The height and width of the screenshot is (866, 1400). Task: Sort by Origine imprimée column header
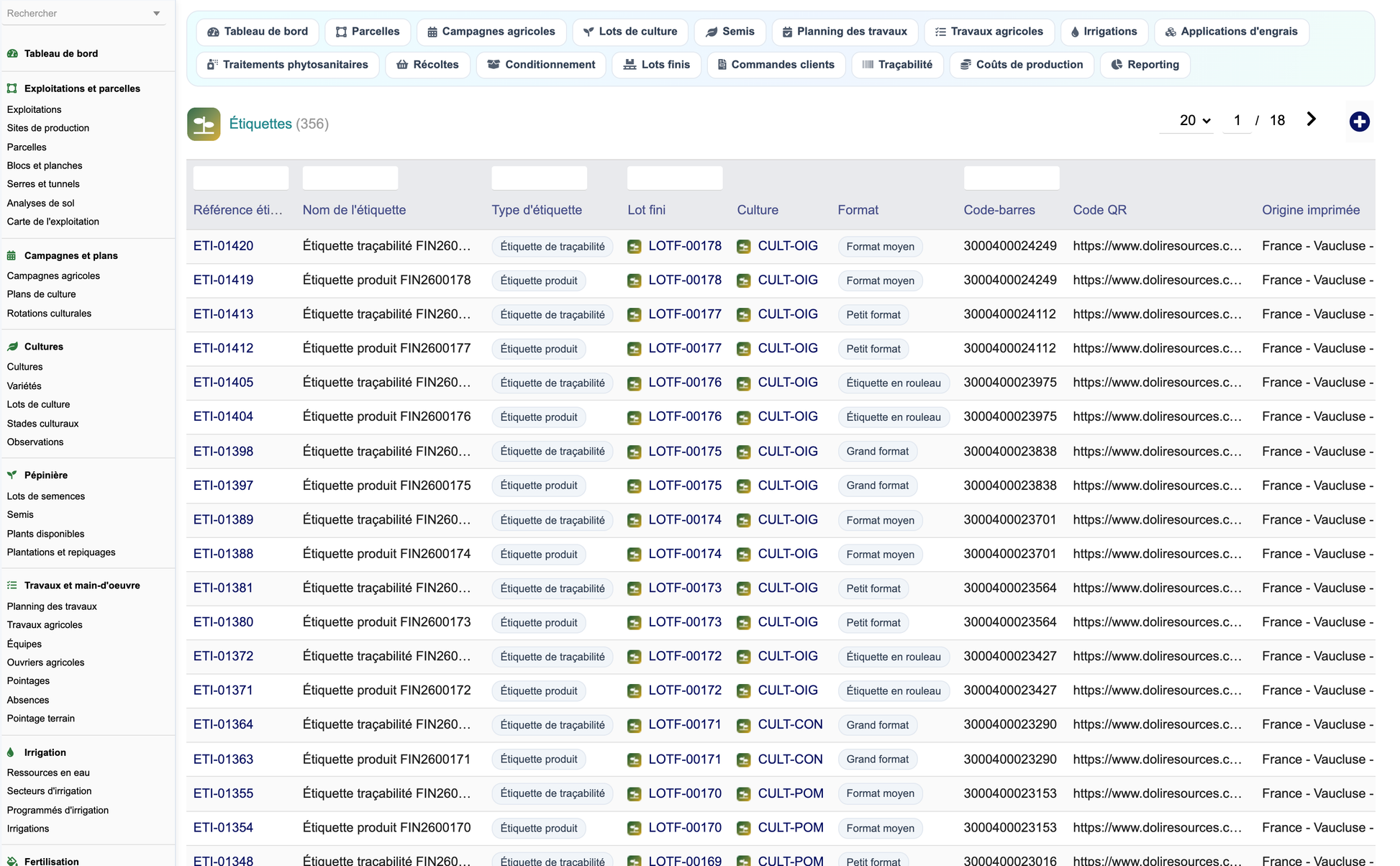(x=1311, y=210)
